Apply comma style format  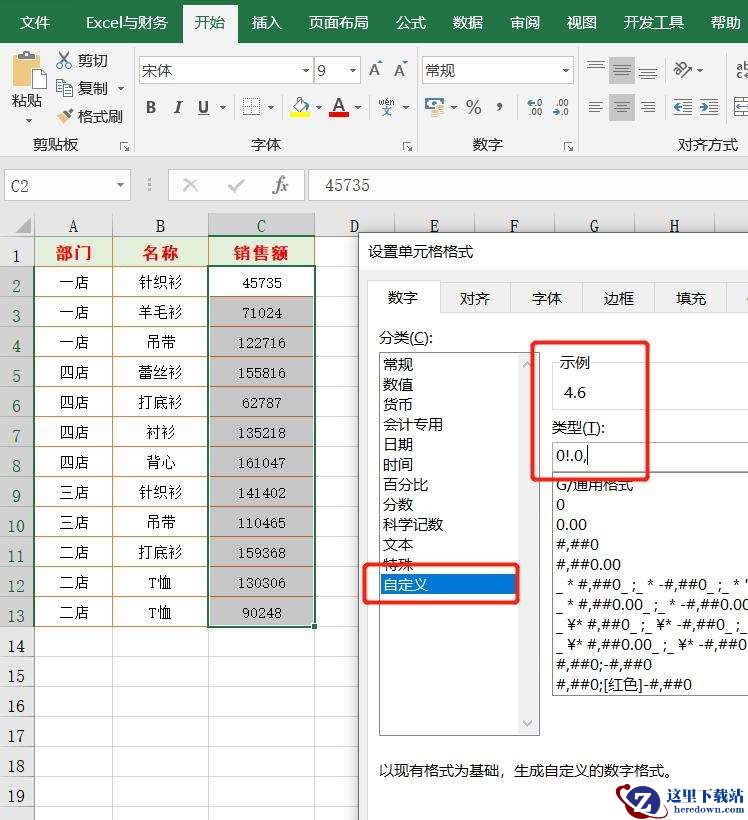pos(500,107)
